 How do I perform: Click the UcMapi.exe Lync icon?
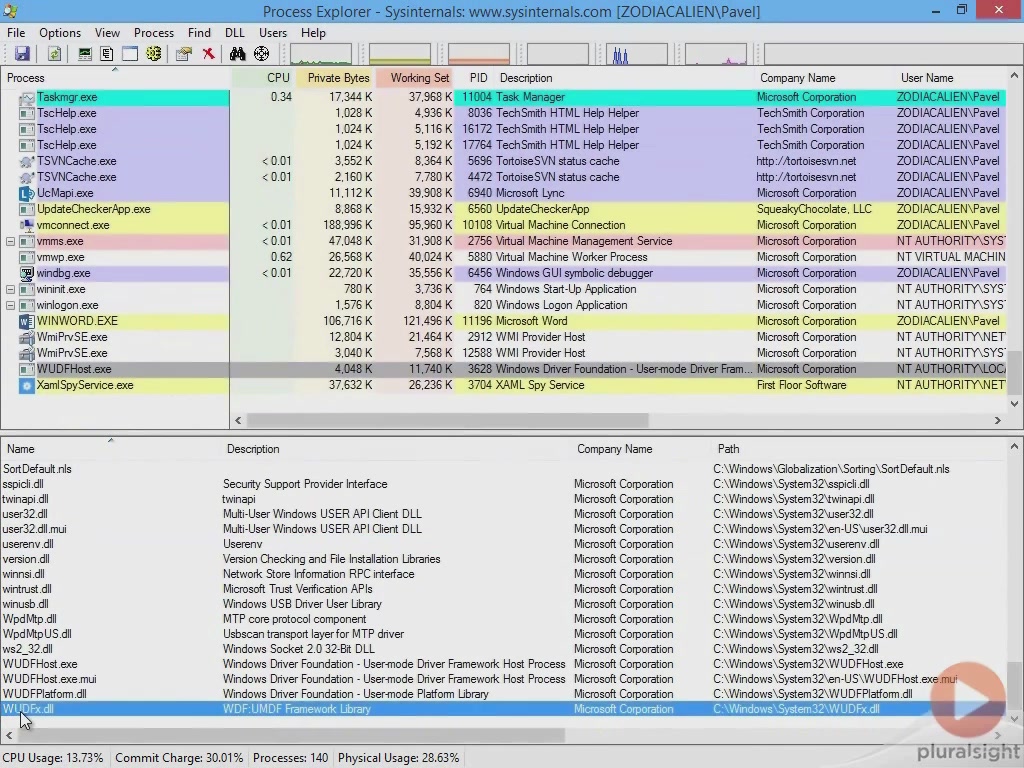click(x=27, y=193)
